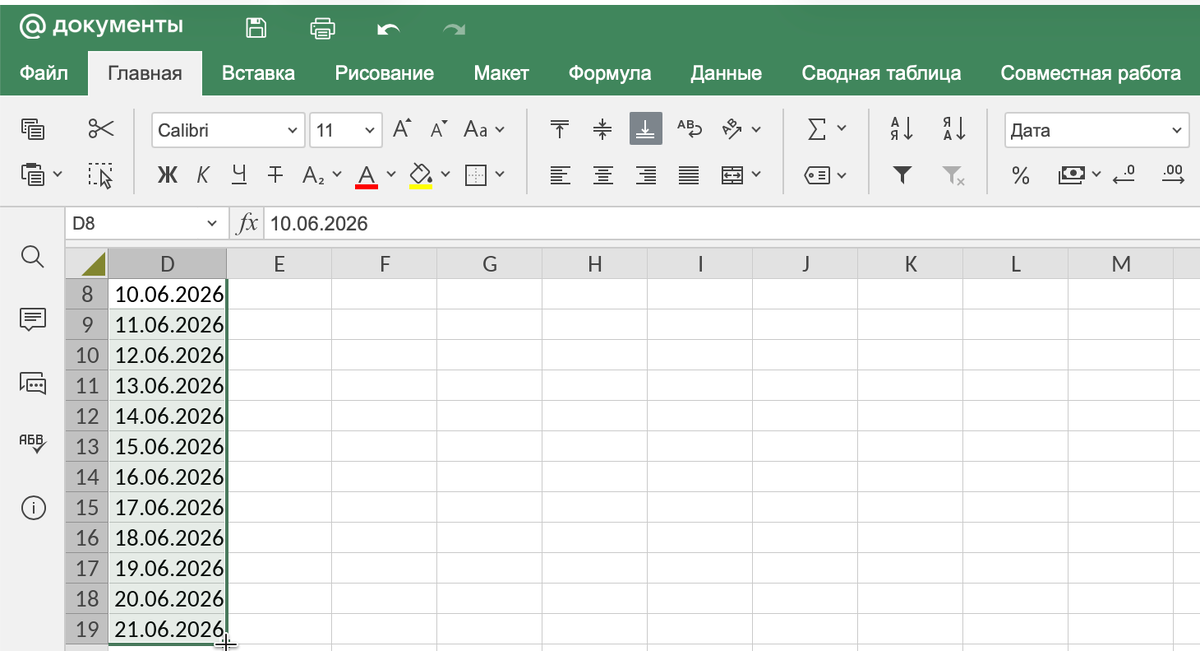Align text right
Image resolution: width=1200 pixels, height=651 pixels.
coord(646,175)
